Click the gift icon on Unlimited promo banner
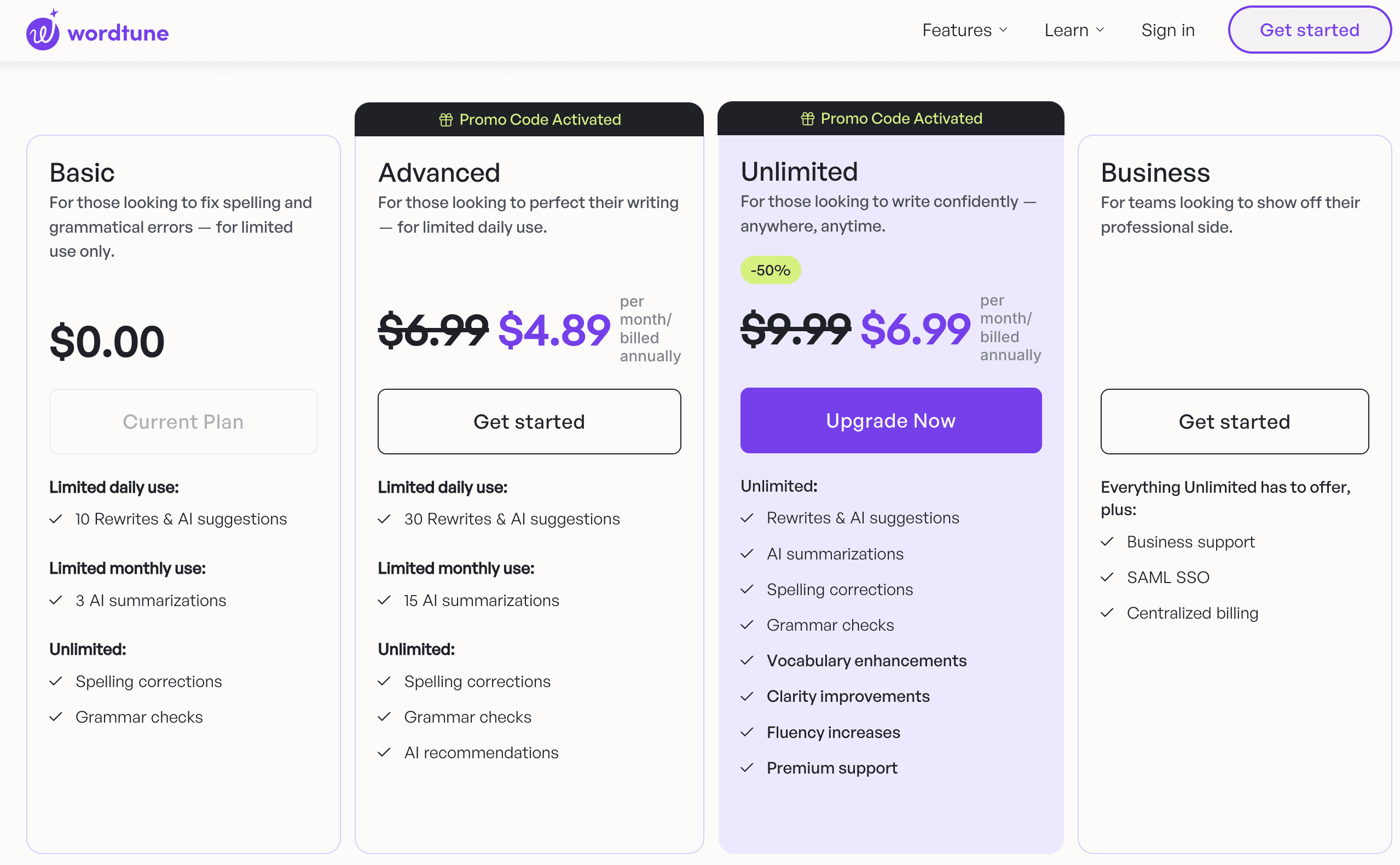This screenshot has width=1400, height=865. (807, 118)
